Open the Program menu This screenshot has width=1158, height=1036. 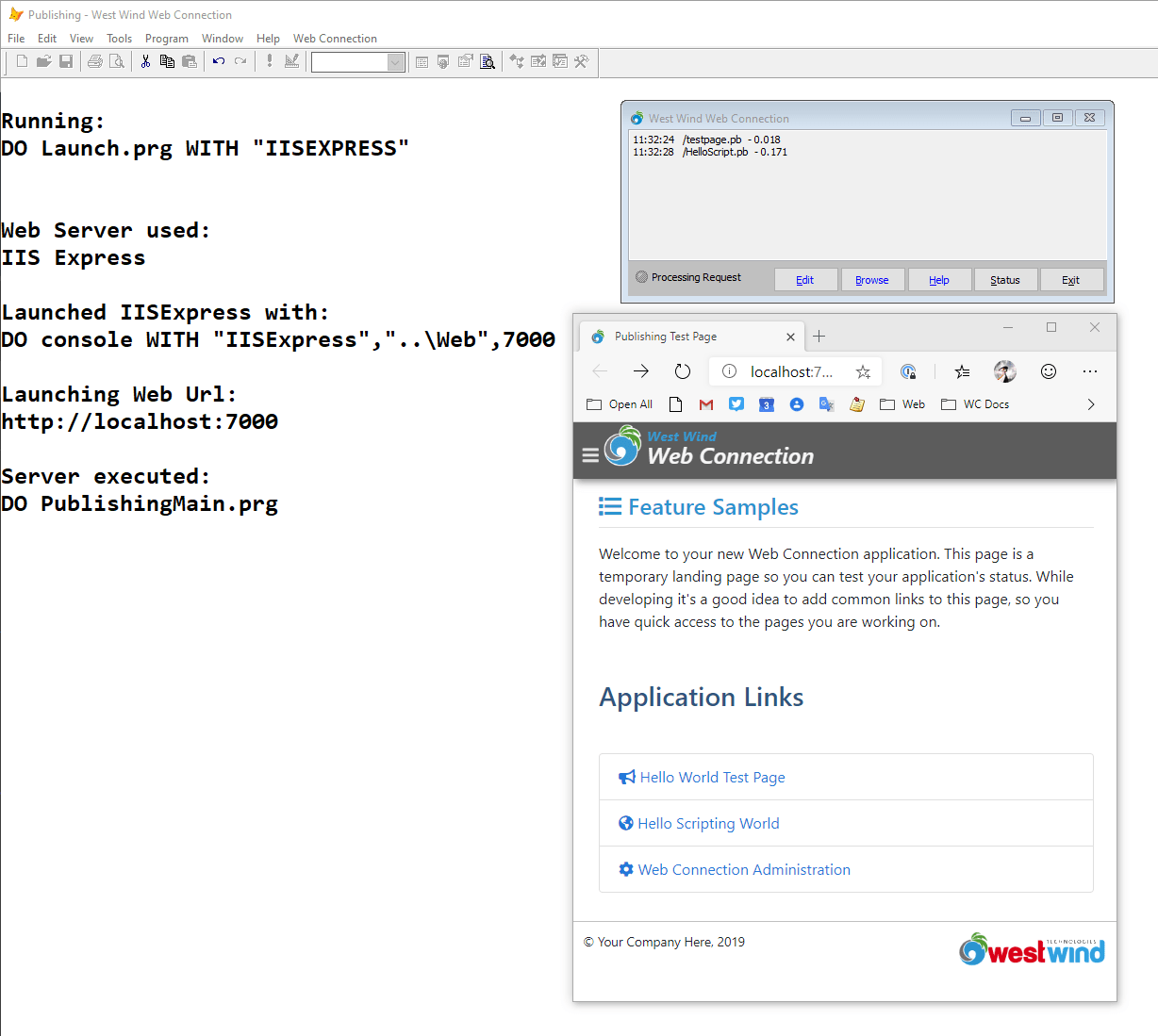pyautogui.click(x=167, y=39)
